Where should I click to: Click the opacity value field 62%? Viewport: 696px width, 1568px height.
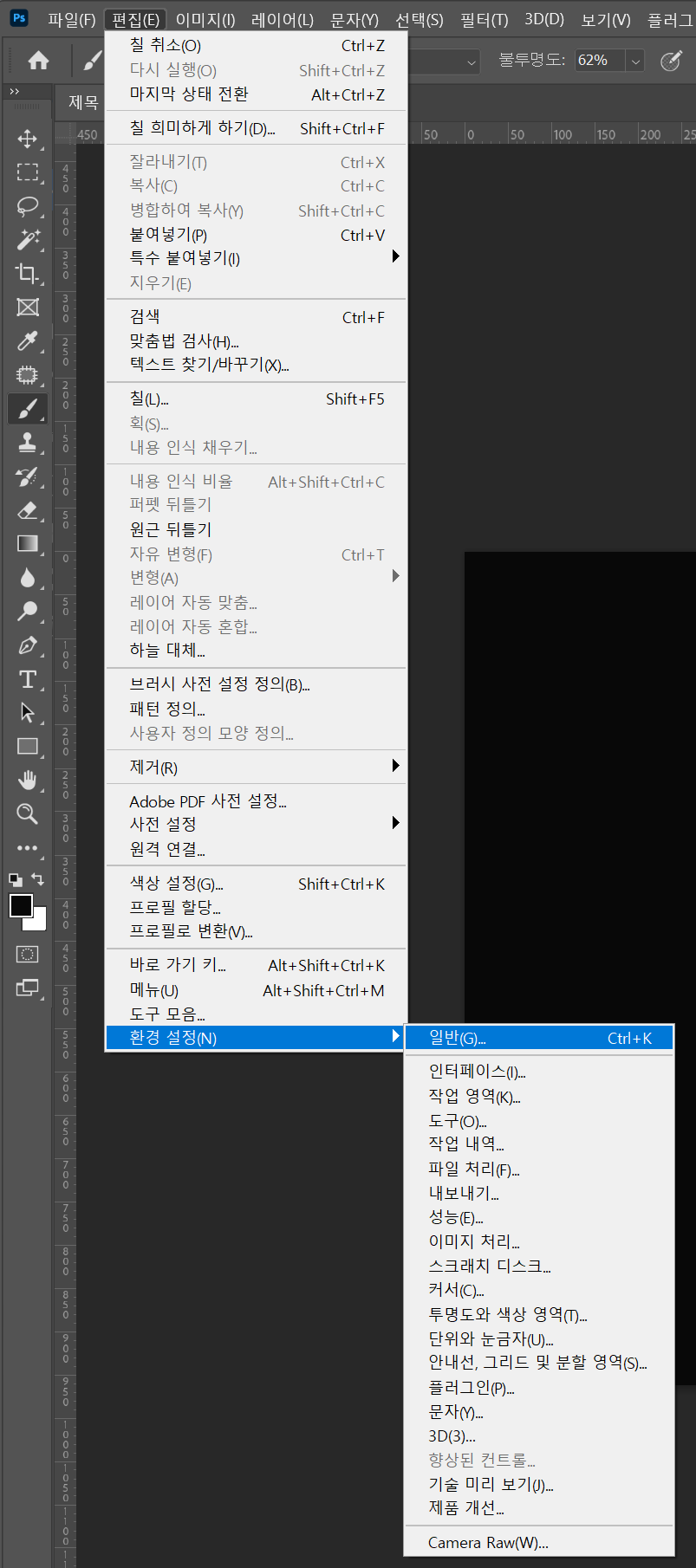click(600, 61)
